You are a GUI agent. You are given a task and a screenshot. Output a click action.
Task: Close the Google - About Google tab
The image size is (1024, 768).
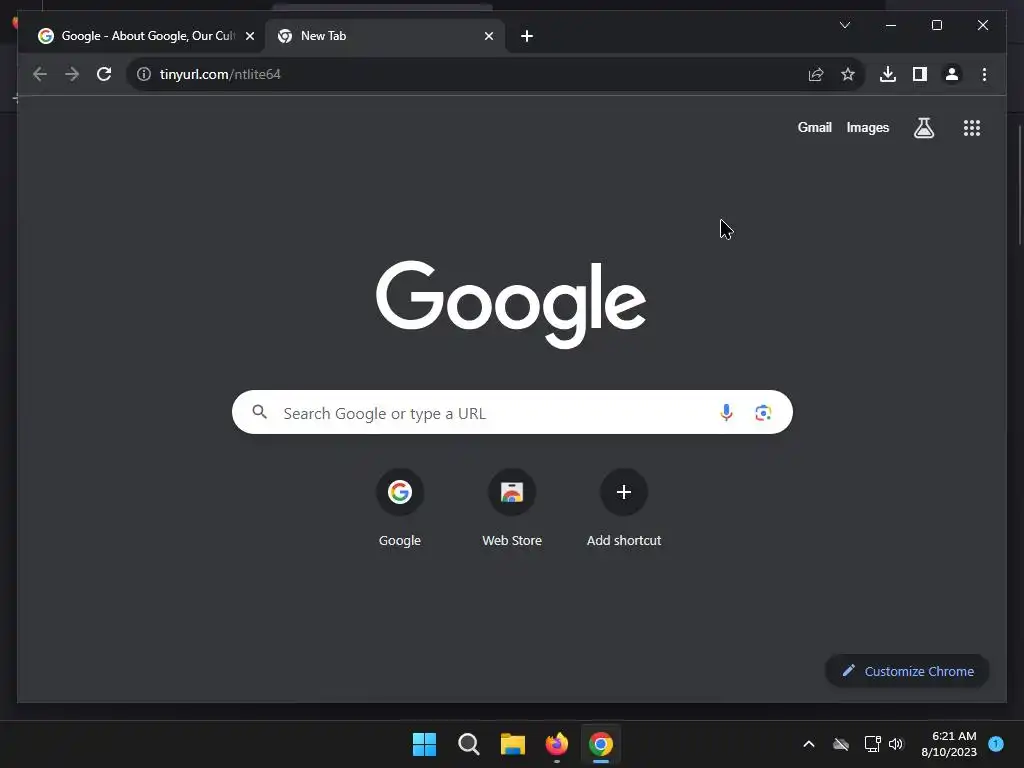click(x=249, y=36)
